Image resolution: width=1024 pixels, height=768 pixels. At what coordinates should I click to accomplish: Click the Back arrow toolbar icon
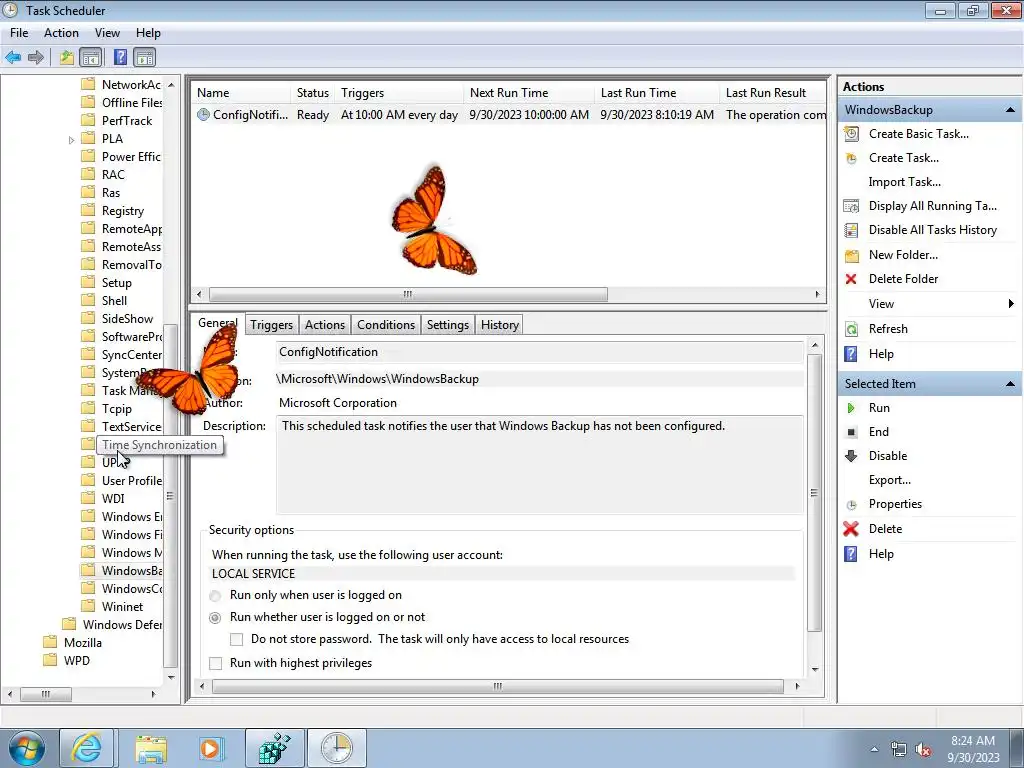[13, 57]
